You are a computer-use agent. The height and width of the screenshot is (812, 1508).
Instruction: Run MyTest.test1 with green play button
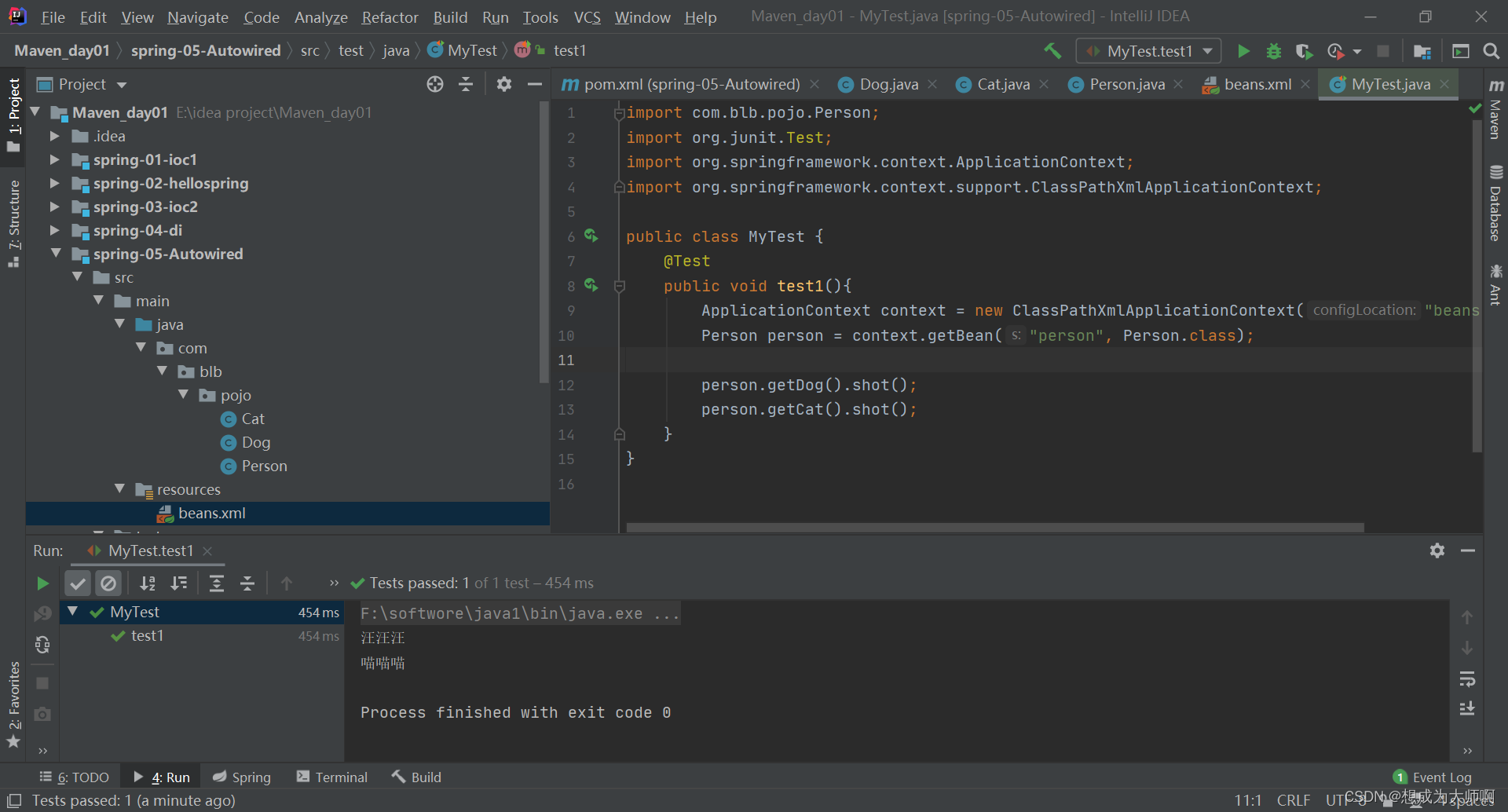click(x=1243, y=51)
